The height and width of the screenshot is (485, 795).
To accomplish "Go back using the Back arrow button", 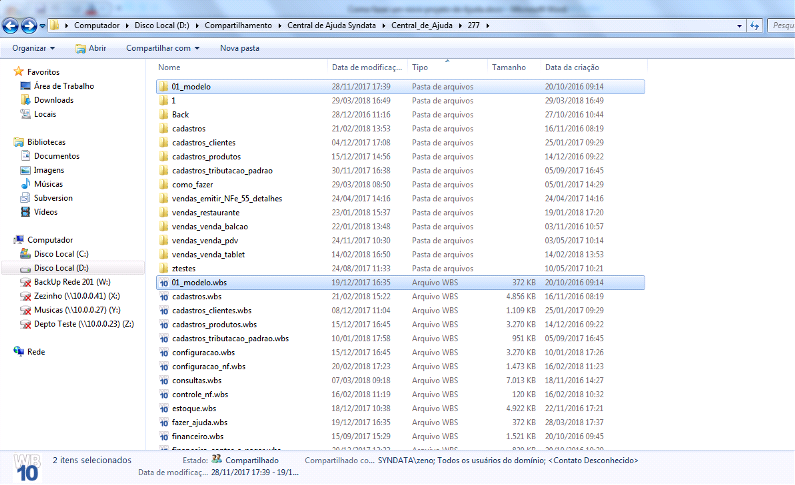I will (x=11, y=23).
